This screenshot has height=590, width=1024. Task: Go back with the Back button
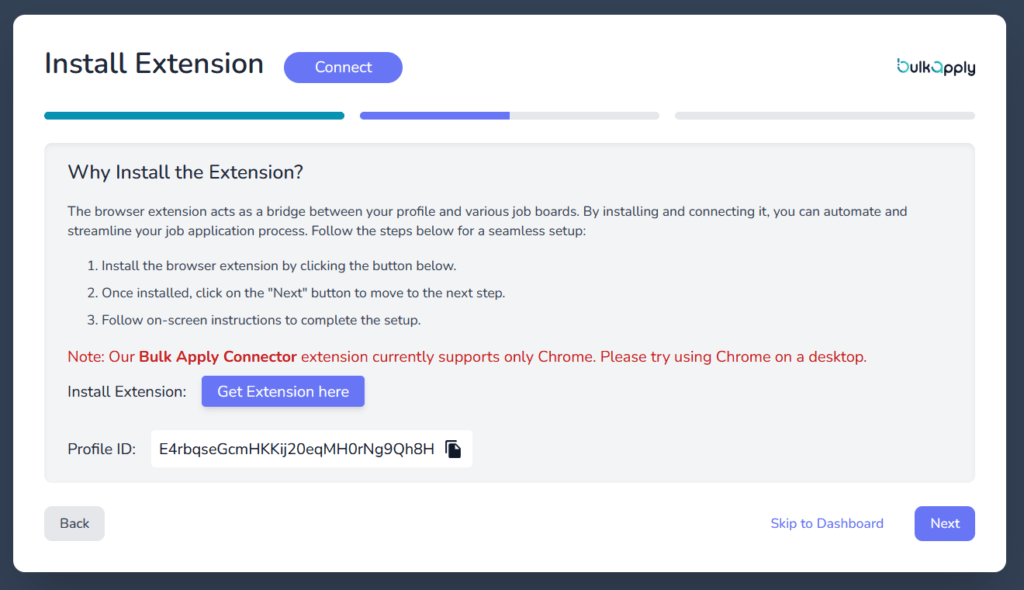[x=74, y=523]
